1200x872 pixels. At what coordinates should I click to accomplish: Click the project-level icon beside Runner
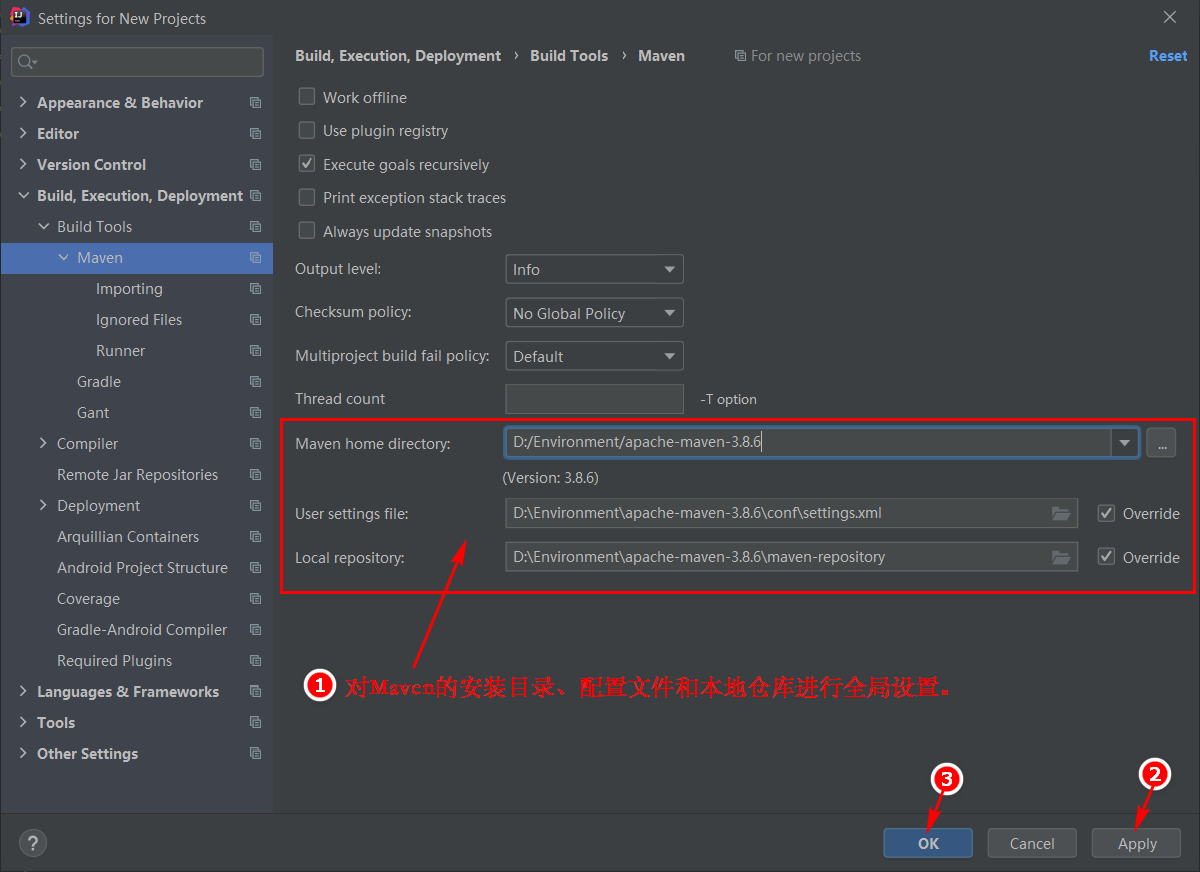255,351
